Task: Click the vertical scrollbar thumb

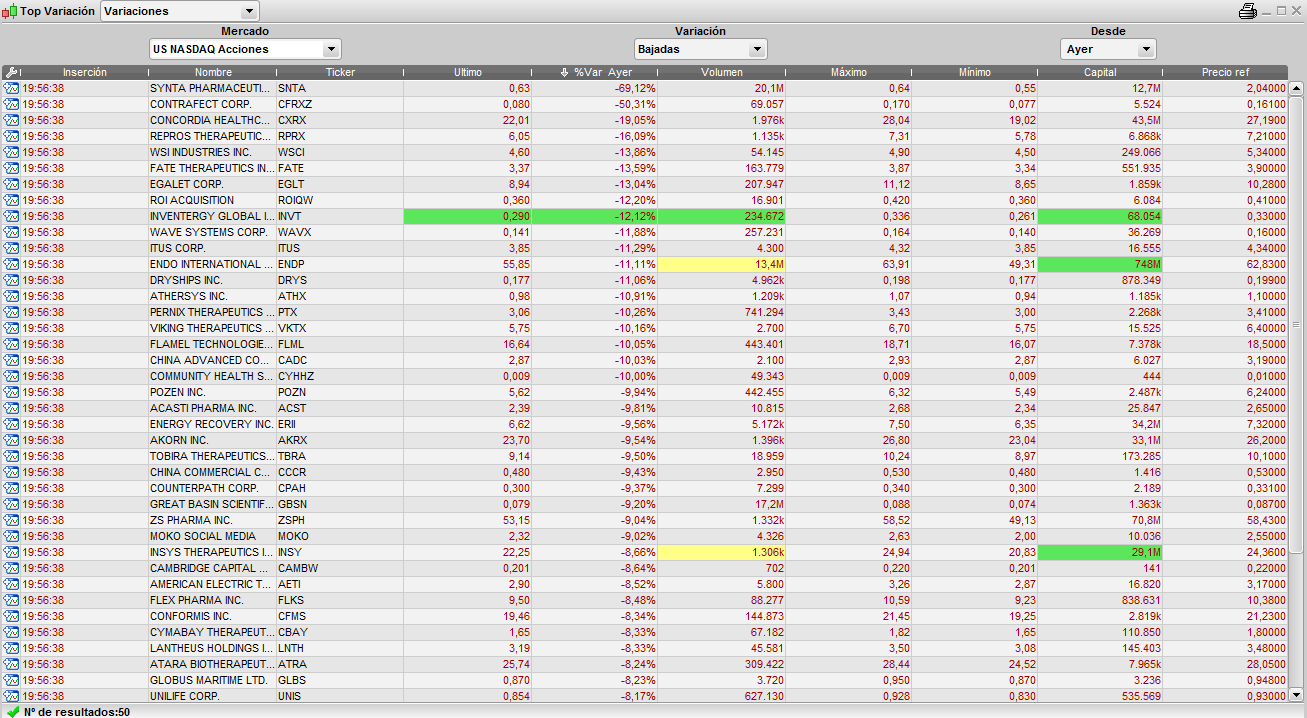Action: (x=1297, y=324)
